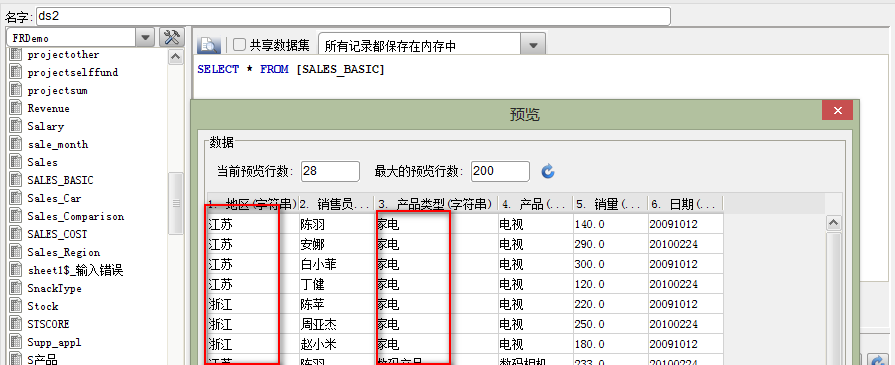Select the projectselffund table

click(72, 73)
